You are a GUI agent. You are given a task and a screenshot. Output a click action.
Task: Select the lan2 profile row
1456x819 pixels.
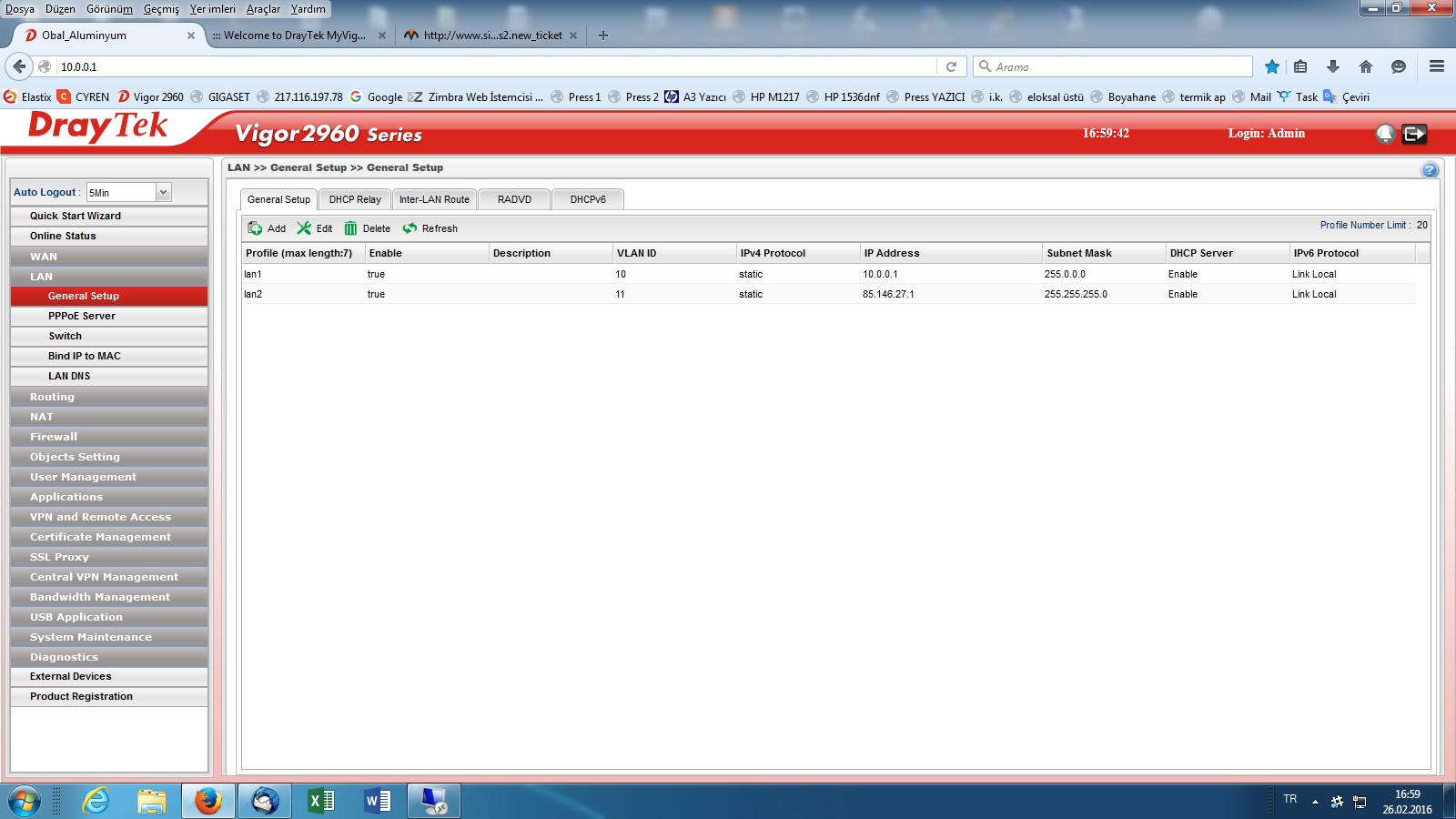point(253,294)
